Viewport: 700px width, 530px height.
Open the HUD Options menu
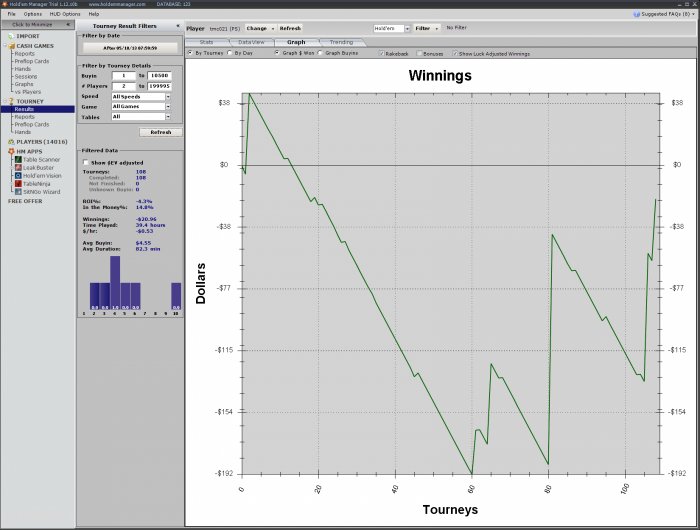pyautogui.click(x=64, y=14)
